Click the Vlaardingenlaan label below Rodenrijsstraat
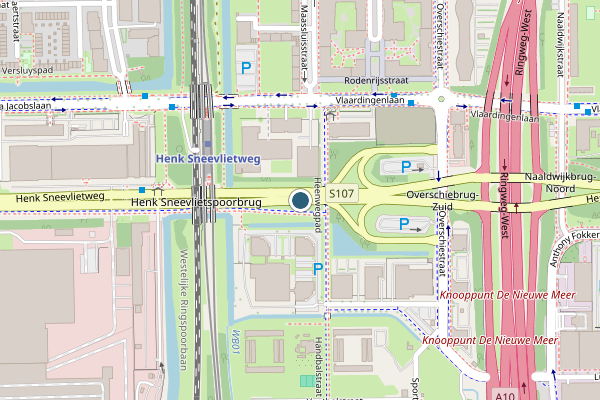The image size is (600, 400). (x=370, y=100)
